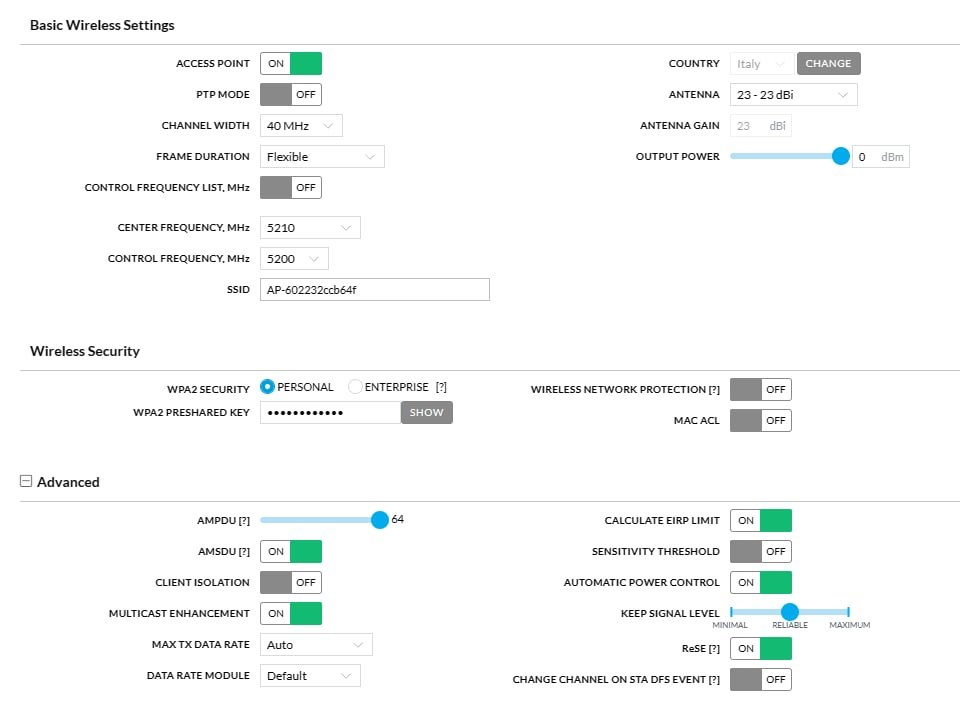The width and height of the screenshot is (971, 718).
Task: Click the help icon beside AMPDU
Action: 244,521
